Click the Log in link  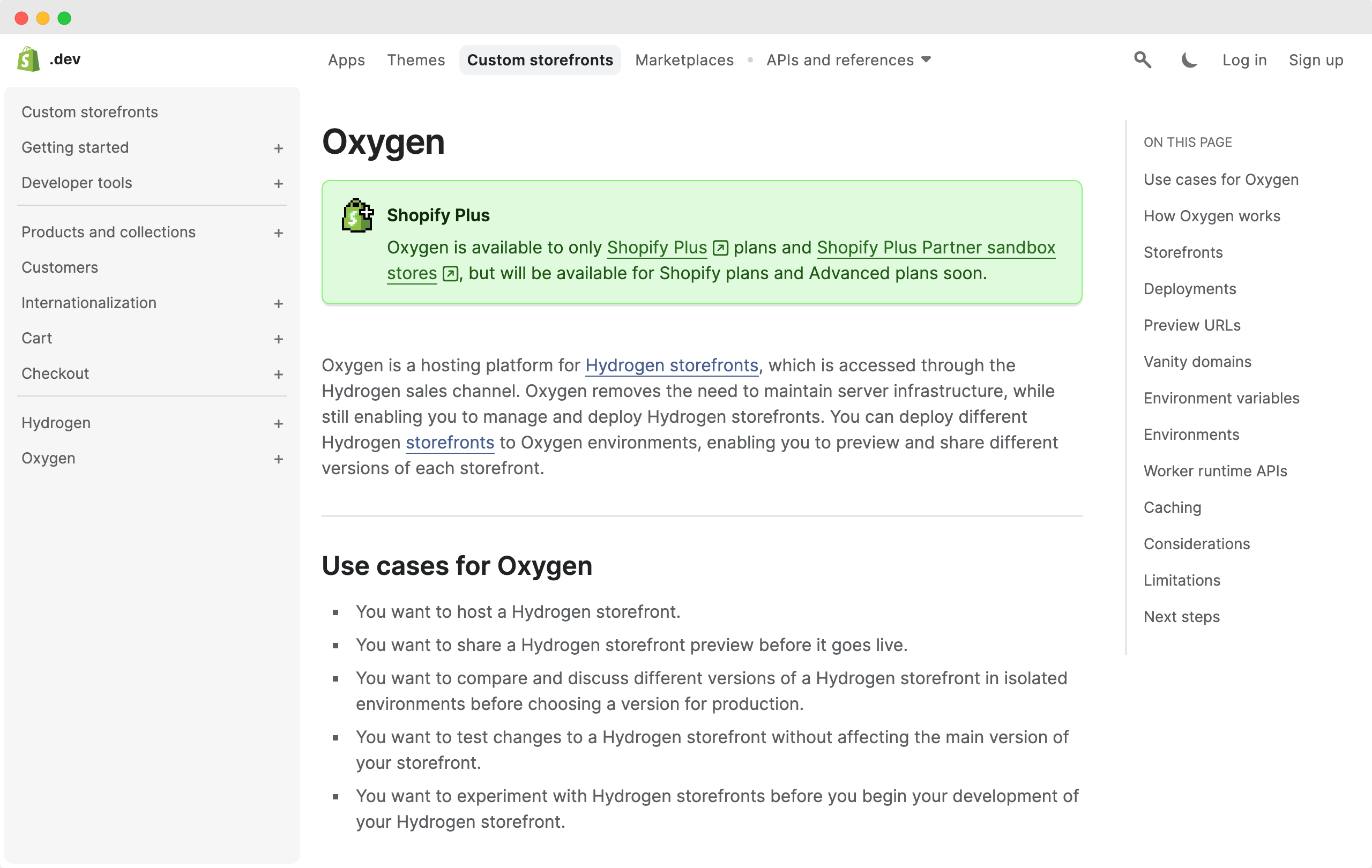1244,60
